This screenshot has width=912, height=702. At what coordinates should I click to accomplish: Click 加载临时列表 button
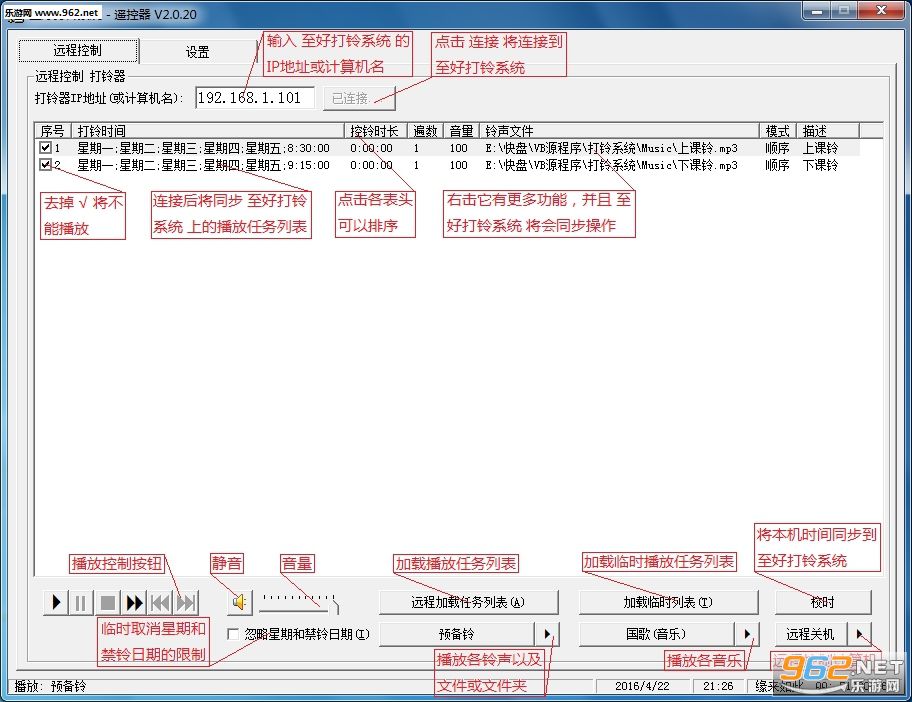pyautogui.click(x=668, y=603)
